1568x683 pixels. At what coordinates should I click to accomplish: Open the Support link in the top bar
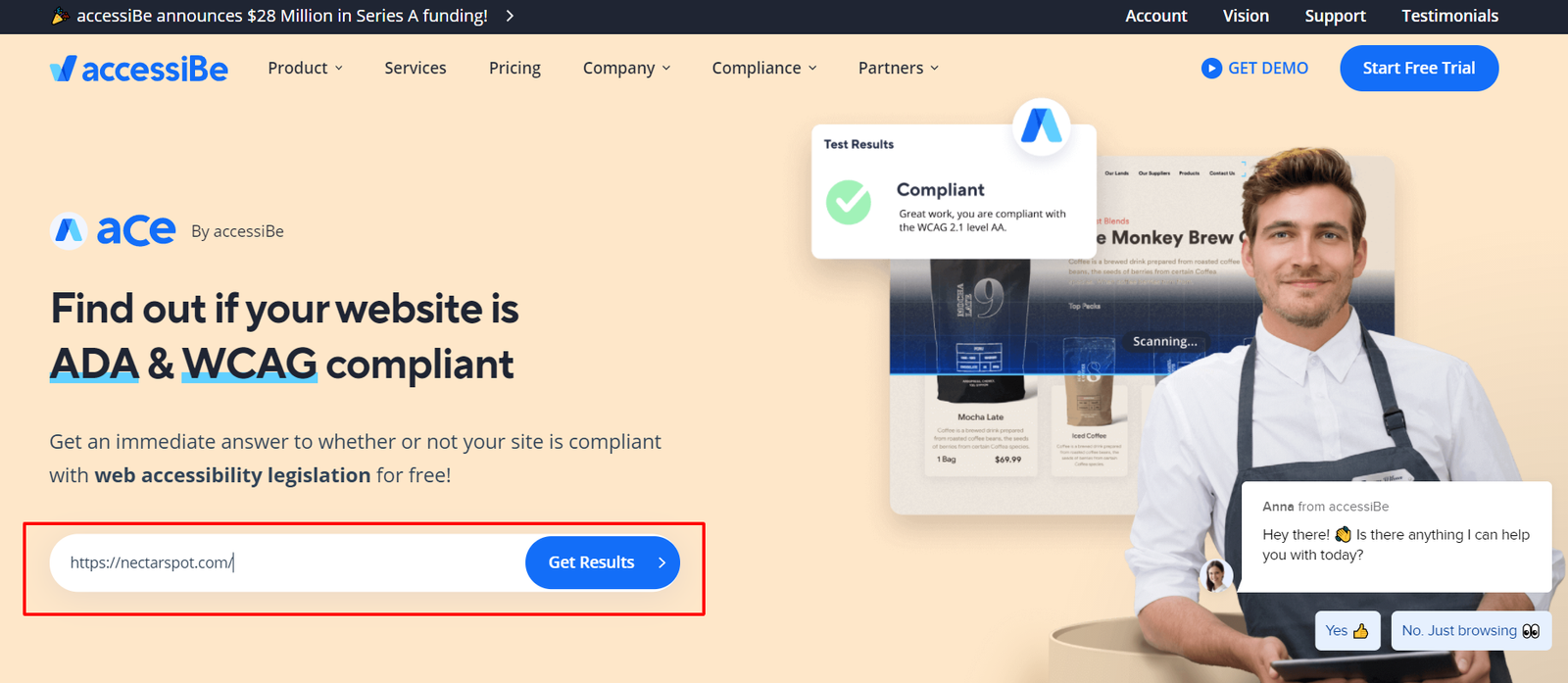pos(1335,16)
